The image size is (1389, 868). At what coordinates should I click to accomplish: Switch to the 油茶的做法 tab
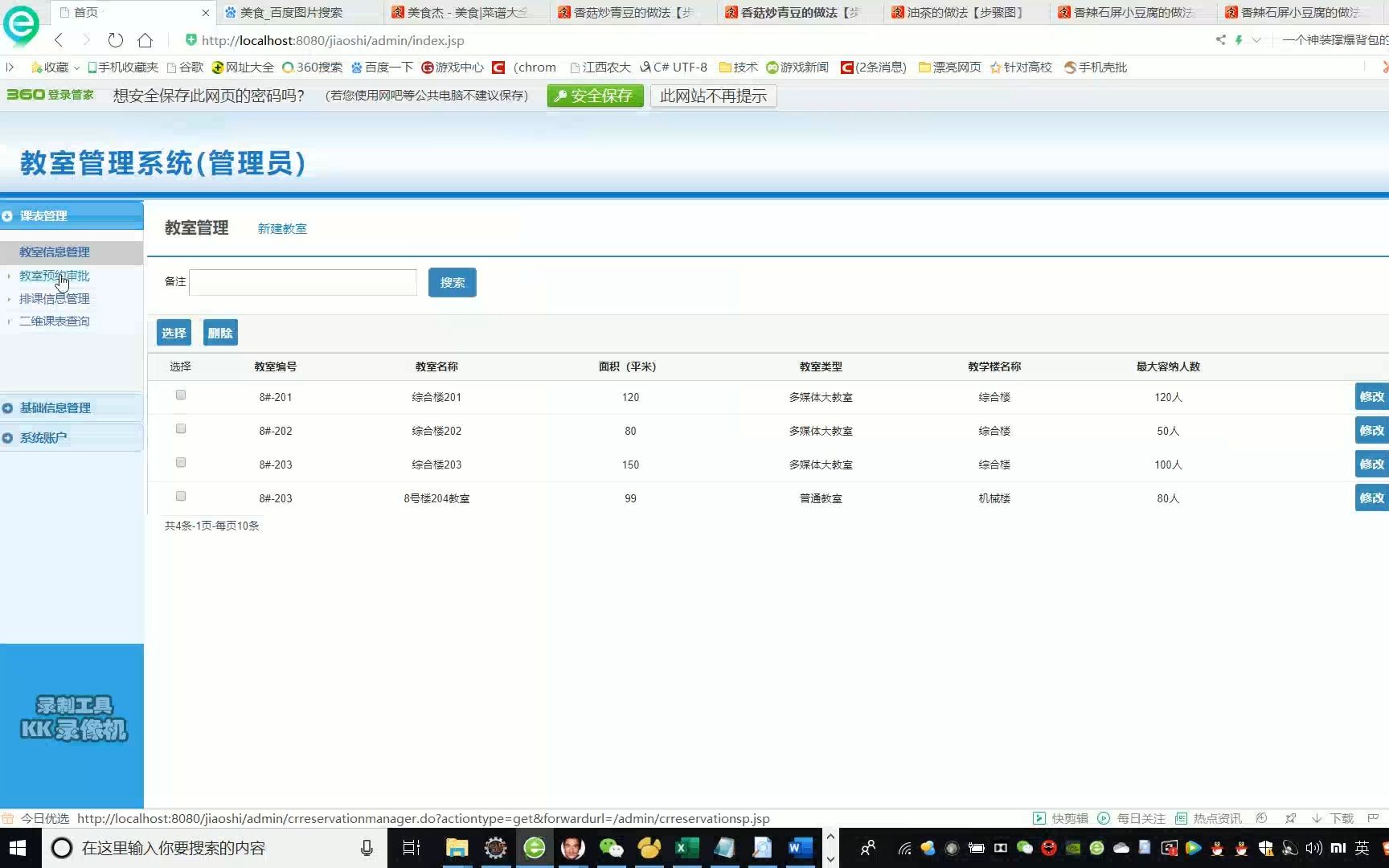coord(957,12)
